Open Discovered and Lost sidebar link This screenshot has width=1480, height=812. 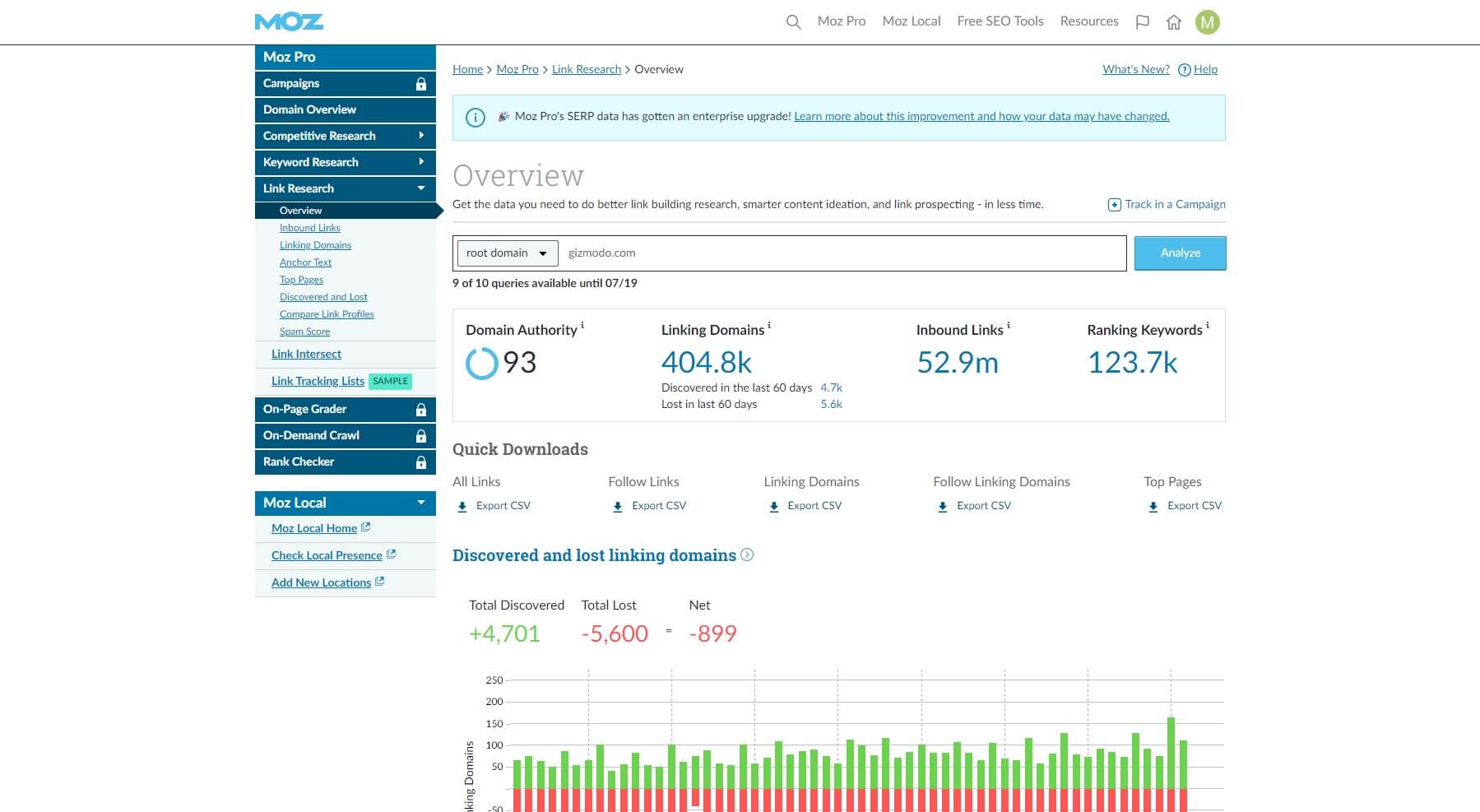click(323, 297)
